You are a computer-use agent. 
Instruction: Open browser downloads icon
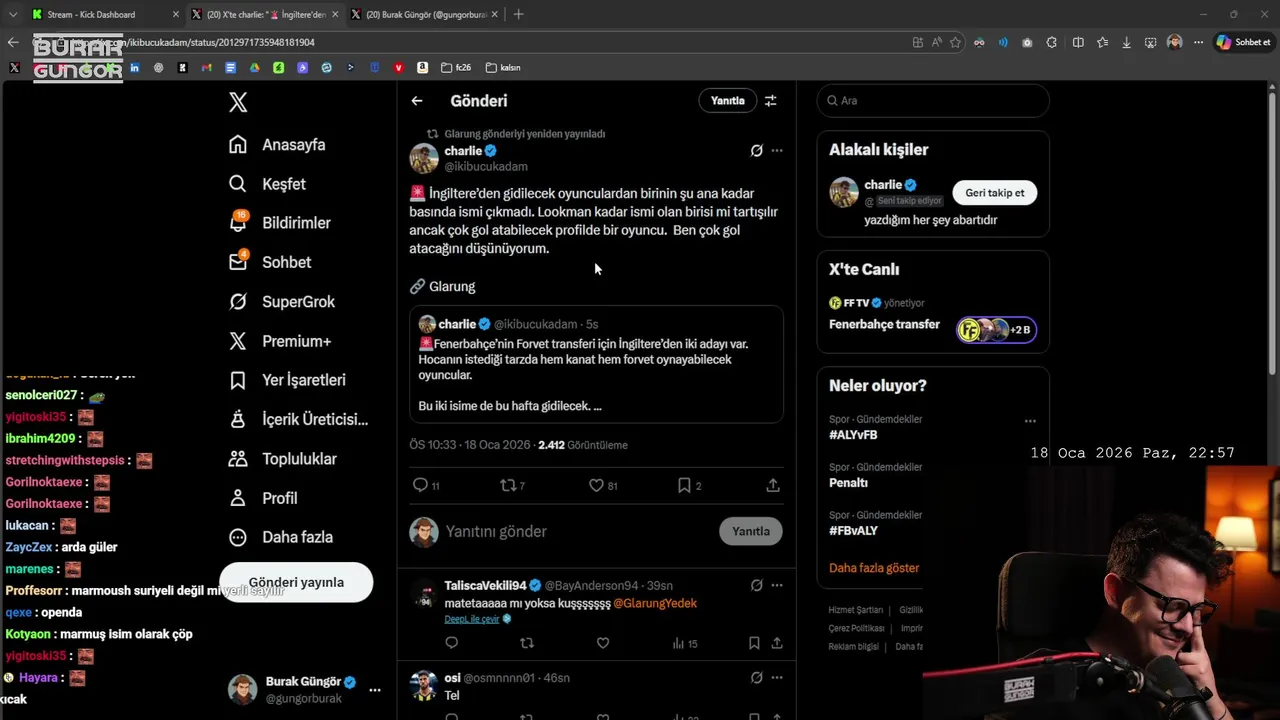1126,42
